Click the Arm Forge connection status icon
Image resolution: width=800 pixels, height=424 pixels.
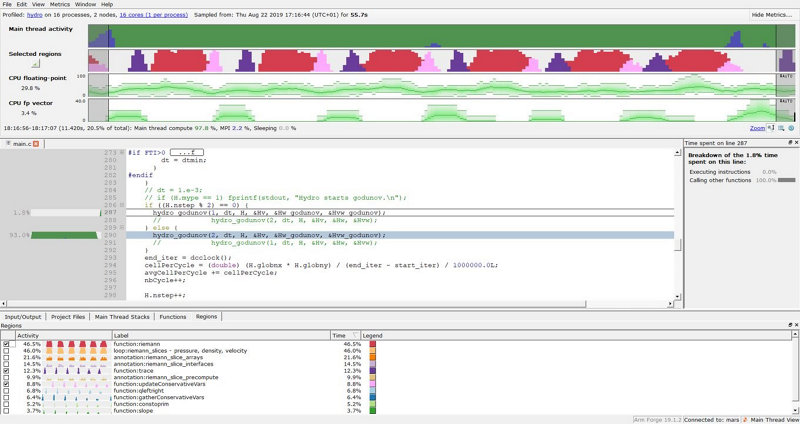[x=745, y=420]
